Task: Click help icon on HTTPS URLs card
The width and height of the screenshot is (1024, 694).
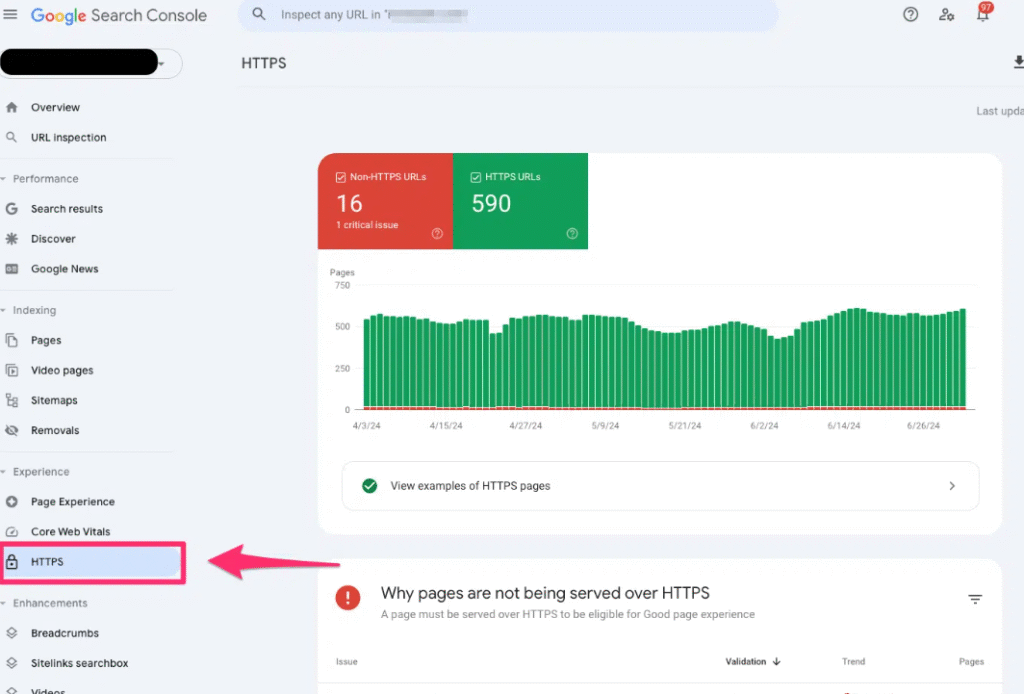Action: coord(572,234)
